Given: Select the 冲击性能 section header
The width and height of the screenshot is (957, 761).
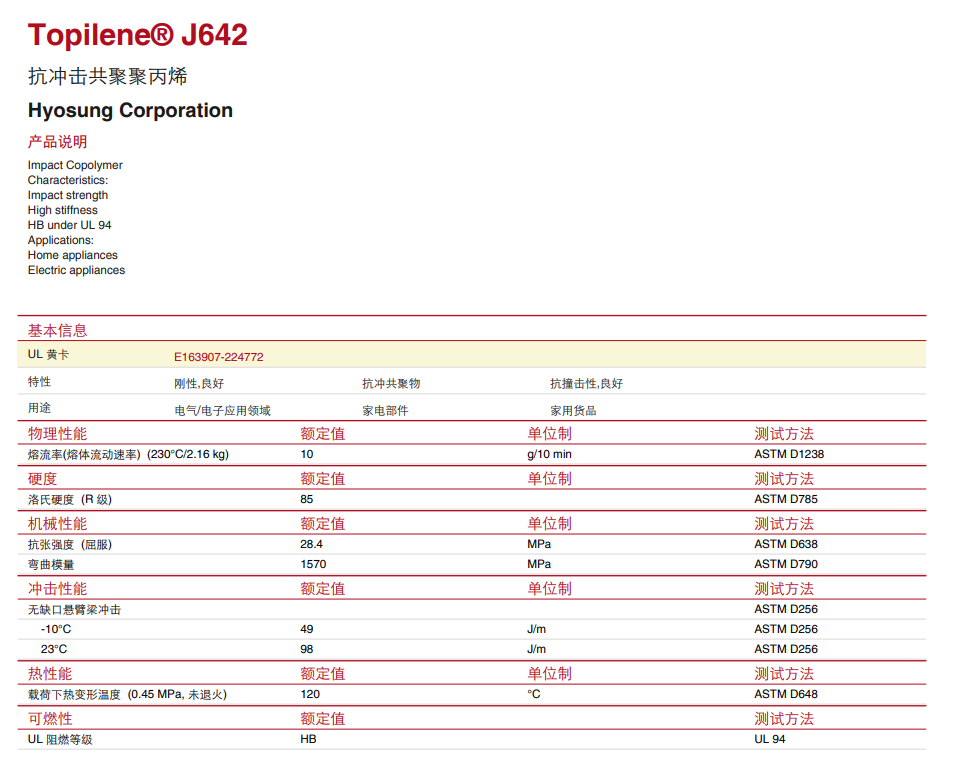Looking at the screenshot, I should [x=57, y=589].
